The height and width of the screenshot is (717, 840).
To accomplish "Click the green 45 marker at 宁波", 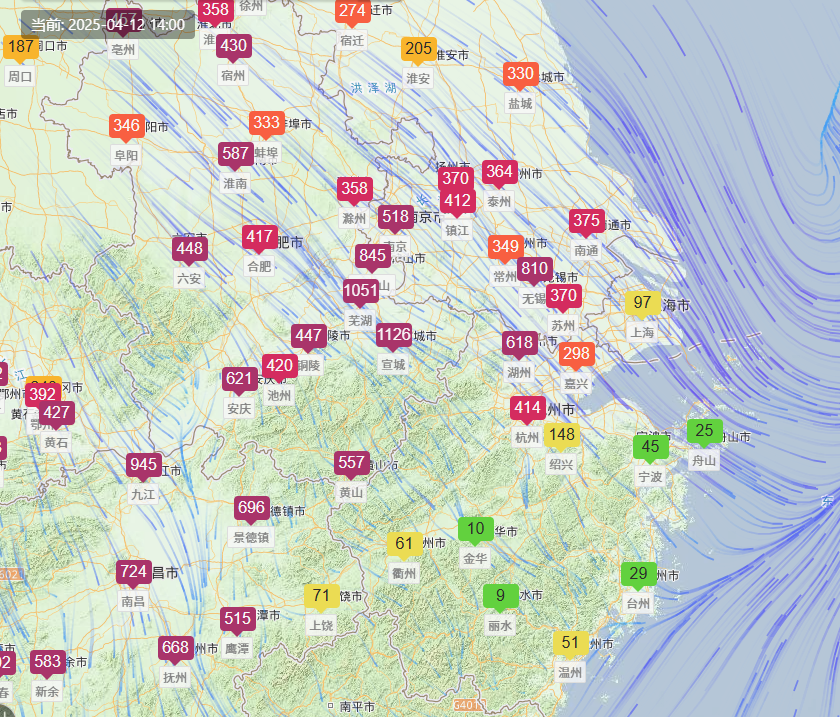I will pyautogui.click(x=650, y=447).
